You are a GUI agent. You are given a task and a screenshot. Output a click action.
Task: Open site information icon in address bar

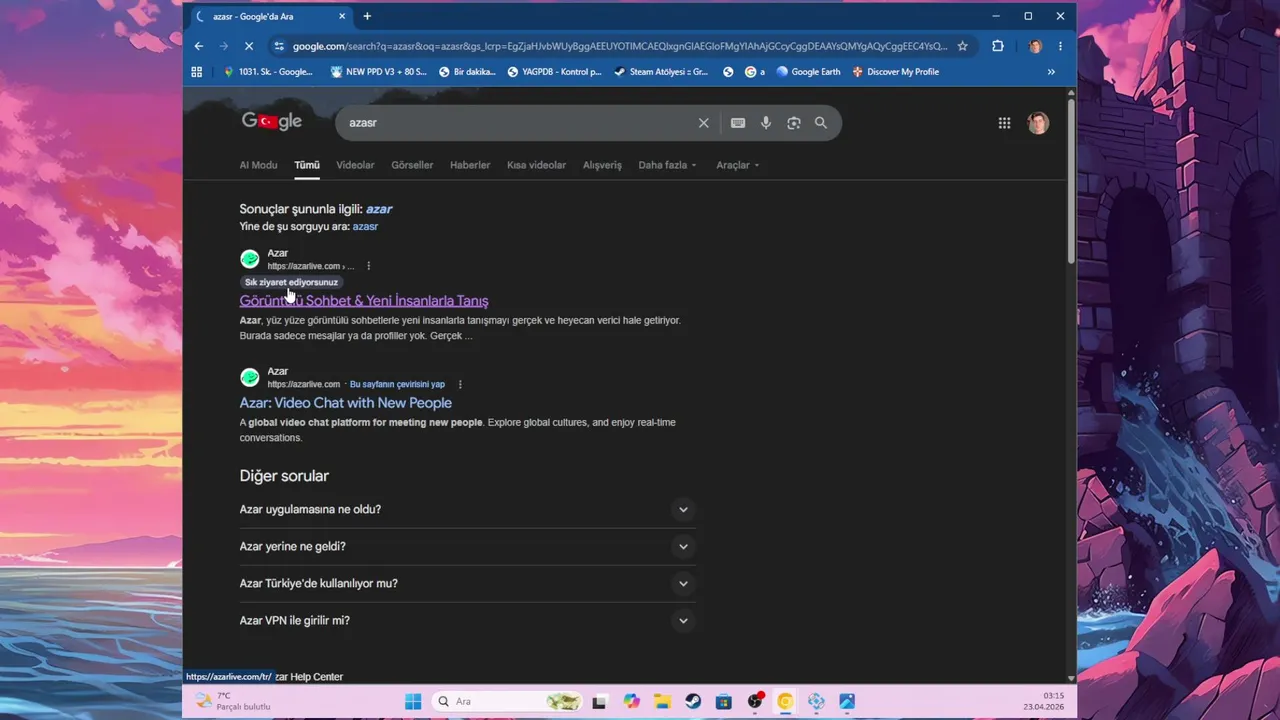pyautogui.click(x=279, y=46)
